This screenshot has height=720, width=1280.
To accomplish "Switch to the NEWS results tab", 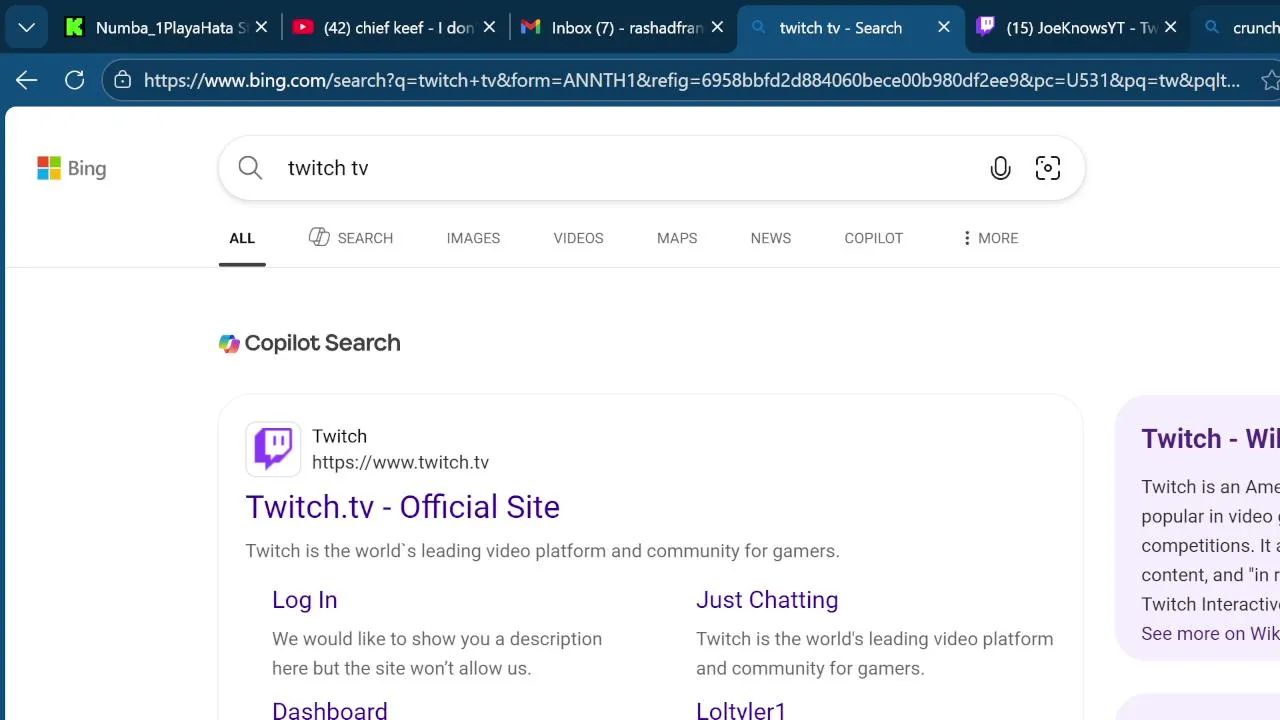I will pos(771,238).
